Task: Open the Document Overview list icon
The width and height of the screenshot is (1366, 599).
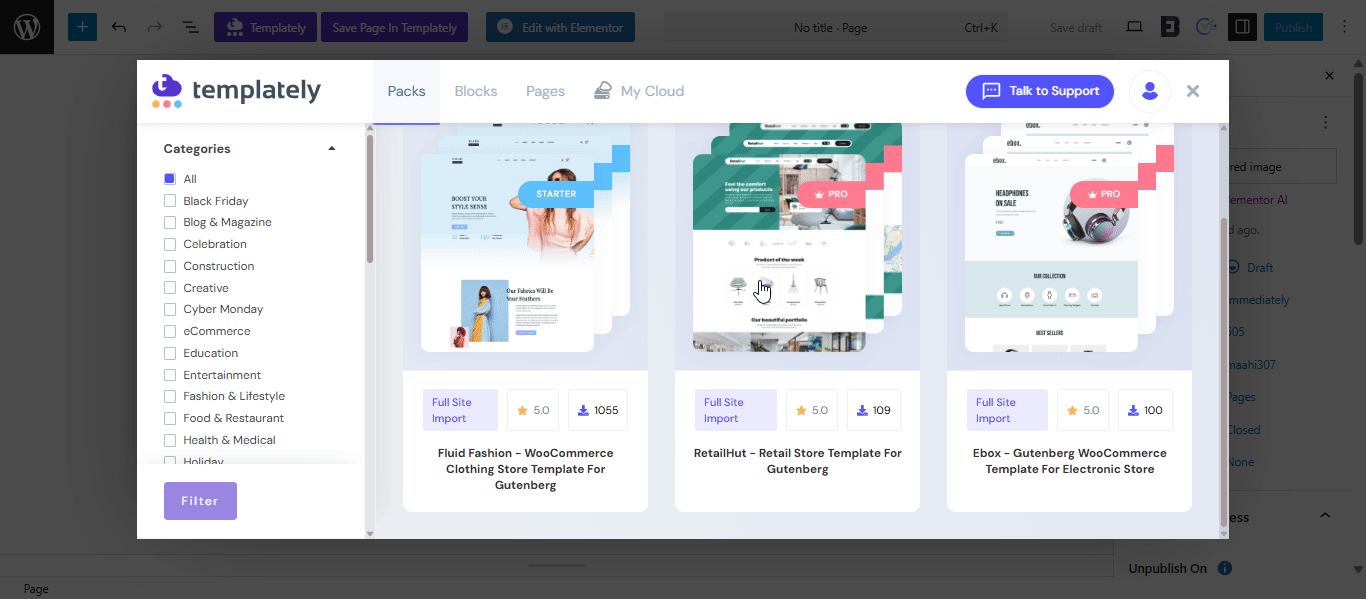Action: 190,27
